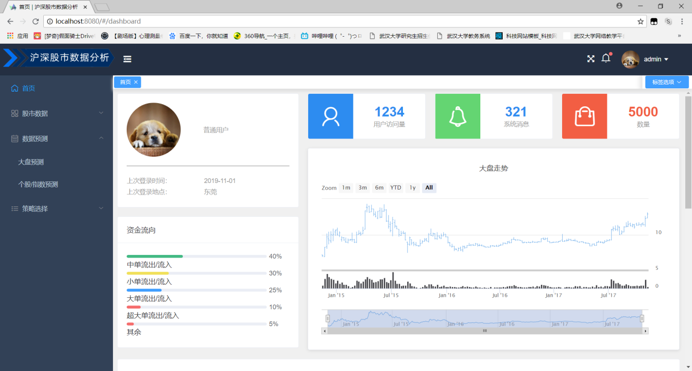Click the red shopping bag icon
Image resolution: width=692 pixels, height=371 pixels.
point(584,116)
